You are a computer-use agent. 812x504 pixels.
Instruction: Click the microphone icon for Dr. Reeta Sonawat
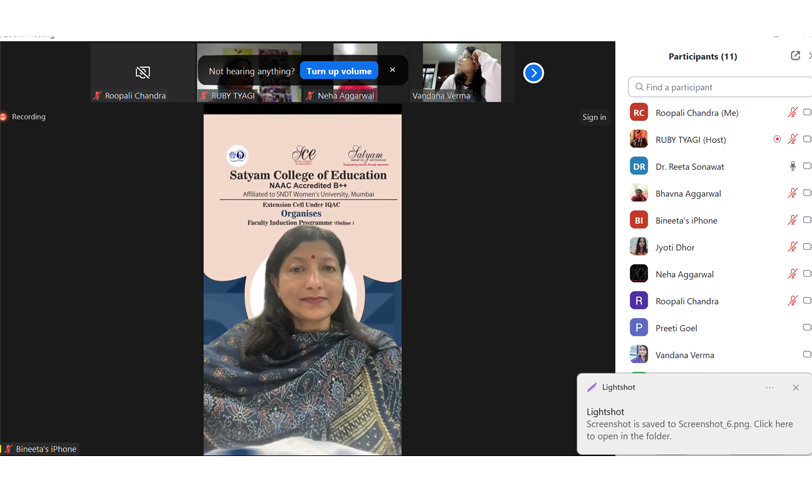click(x=792, y=167)
